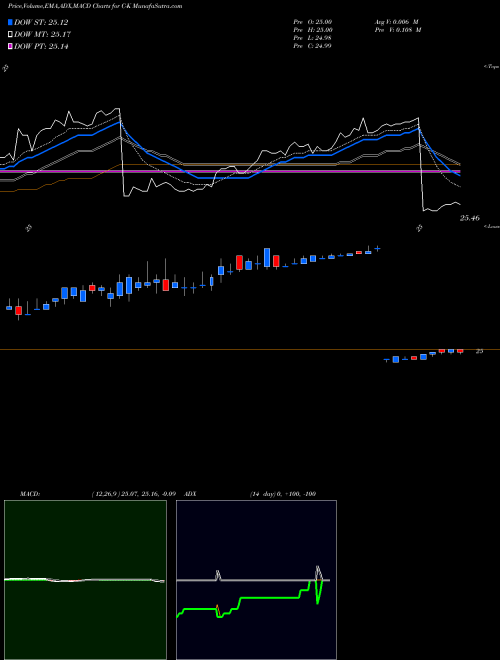Click the chart title mentioning MunafaSutra.com
The image size is (500, 660).
95,6
